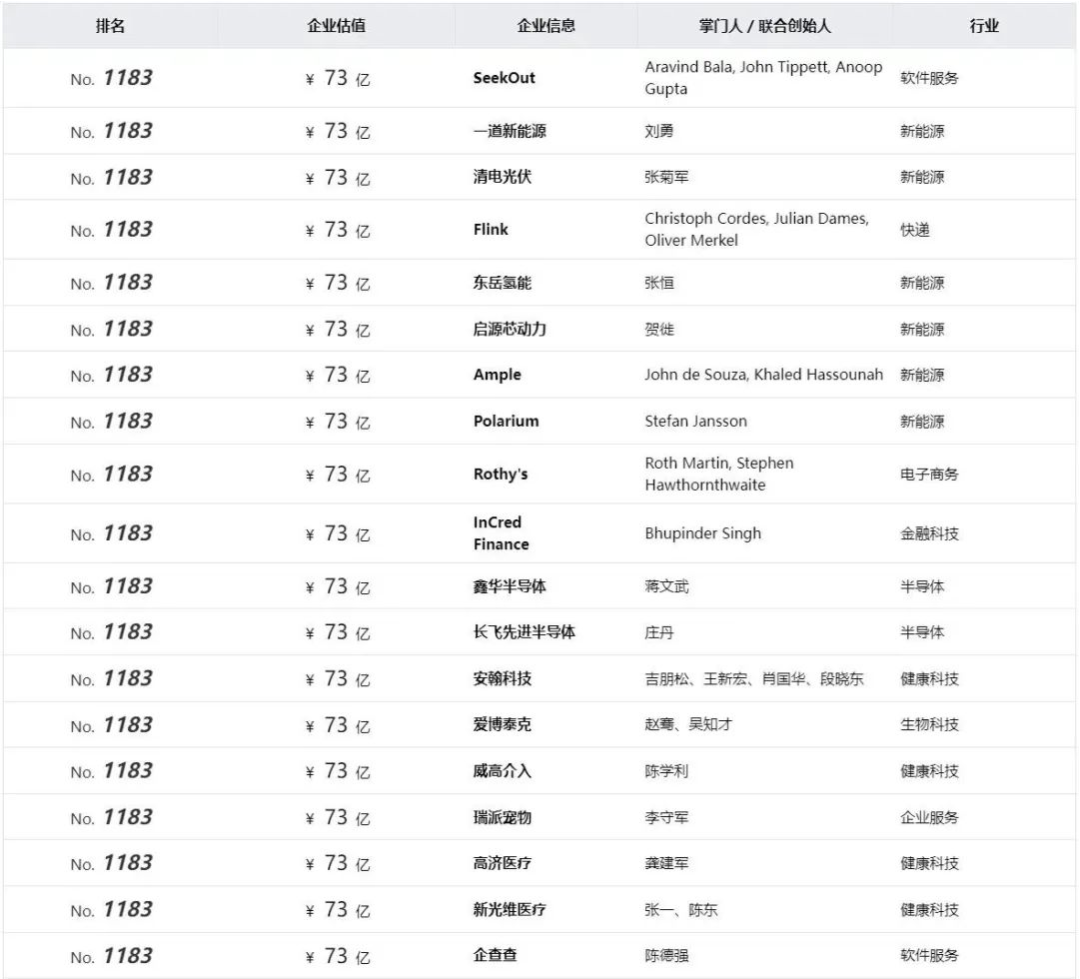Click founders Aravind Bala, John Tippett, Anoop Gupta

pyautogui.click(x=763, y=78)
